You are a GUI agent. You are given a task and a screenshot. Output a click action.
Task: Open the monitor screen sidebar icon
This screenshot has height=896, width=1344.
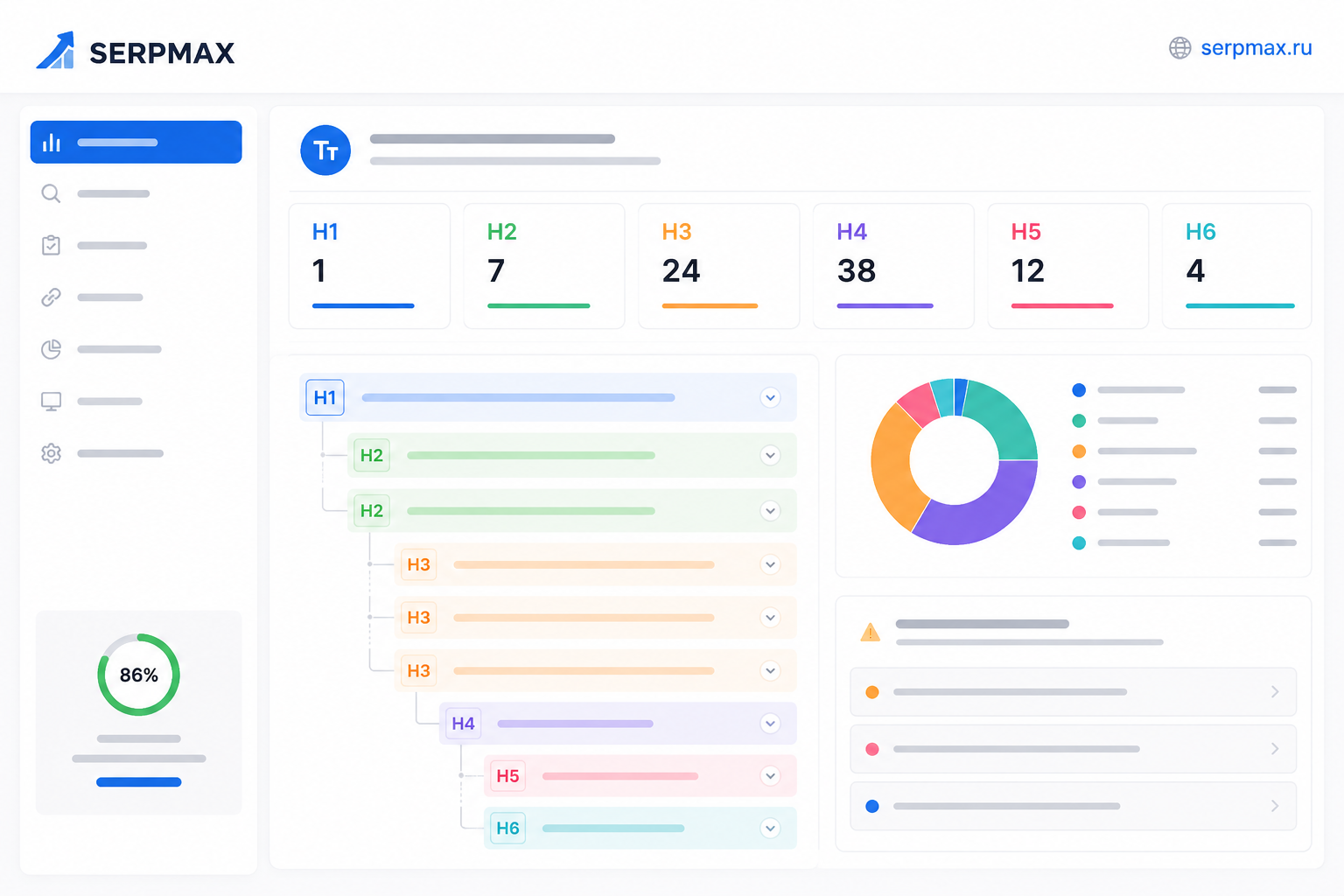point(51,402)
